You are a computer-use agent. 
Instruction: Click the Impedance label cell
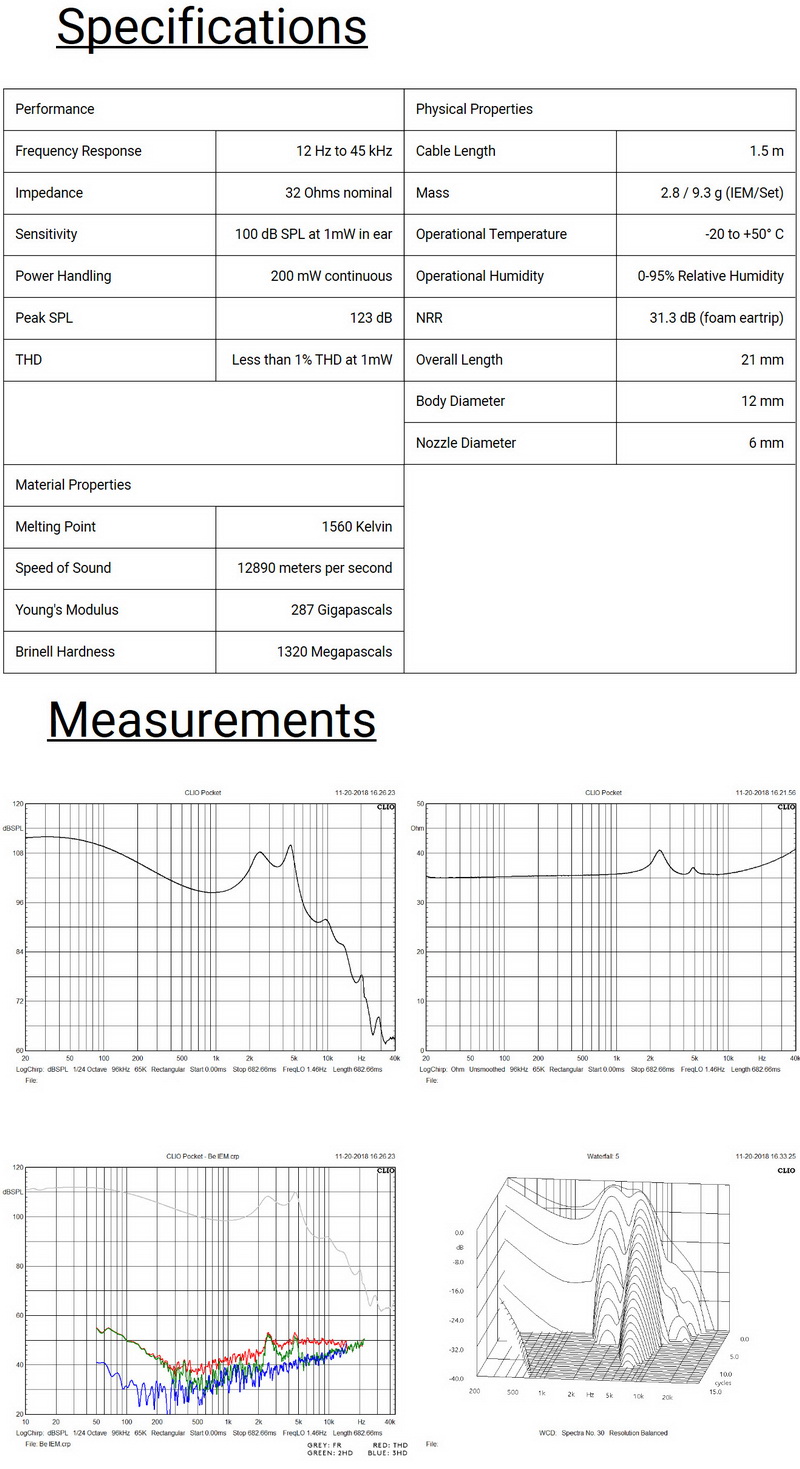click(110, 193)
